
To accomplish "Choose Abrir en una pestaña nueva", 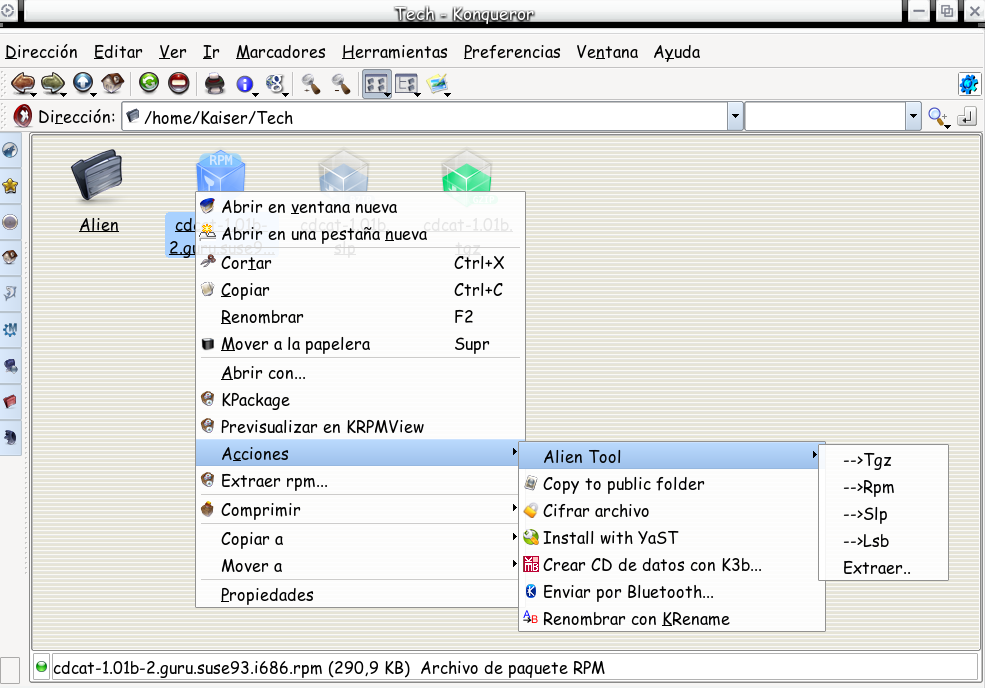I will coord(360,234).
